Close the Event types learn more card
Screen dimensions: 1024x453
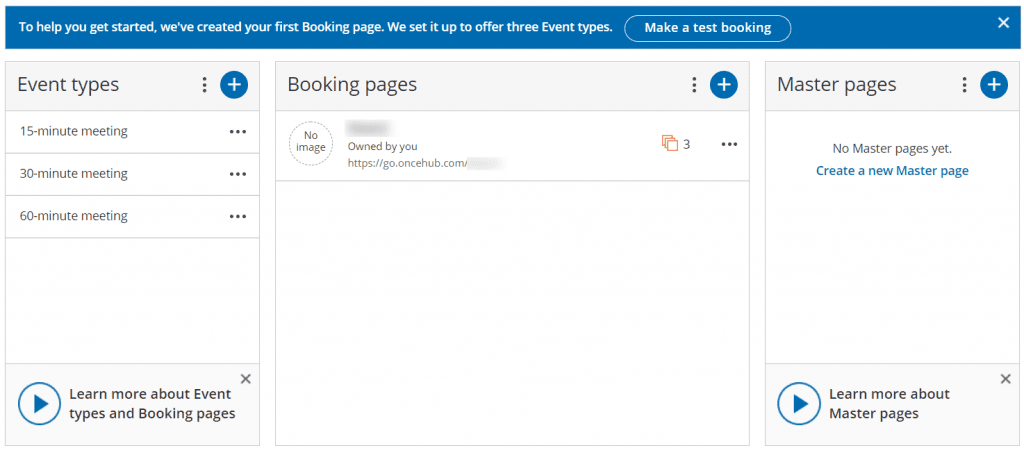pos(246,378)
